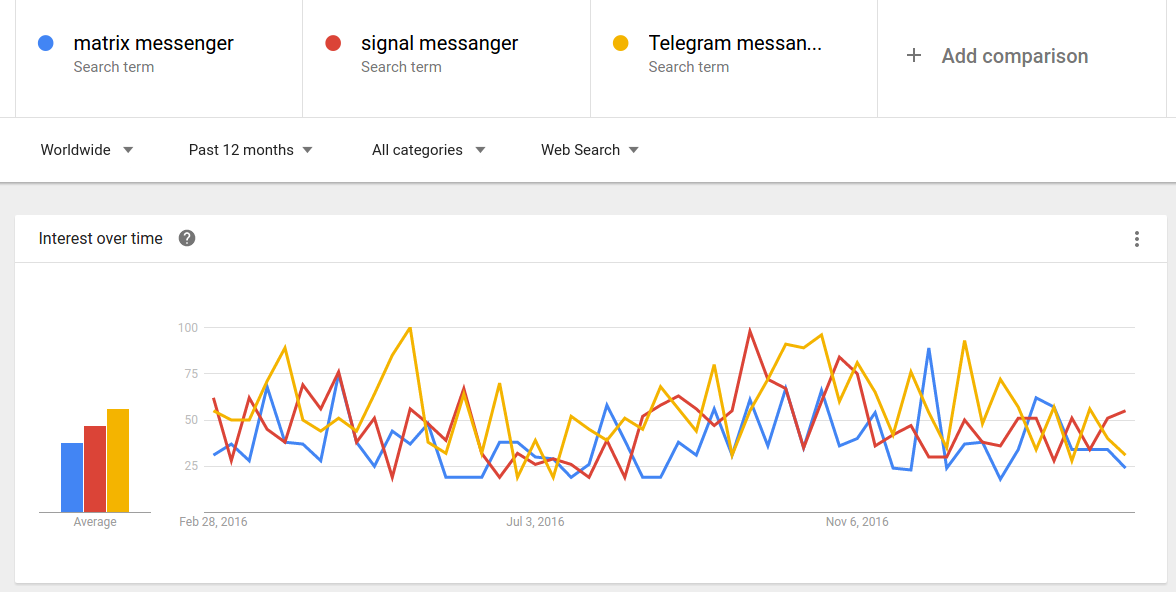Click the Interest over time heading
The width and height of the screenshot is (1176, 592).
pyautogui.click(x=100, y=239)
